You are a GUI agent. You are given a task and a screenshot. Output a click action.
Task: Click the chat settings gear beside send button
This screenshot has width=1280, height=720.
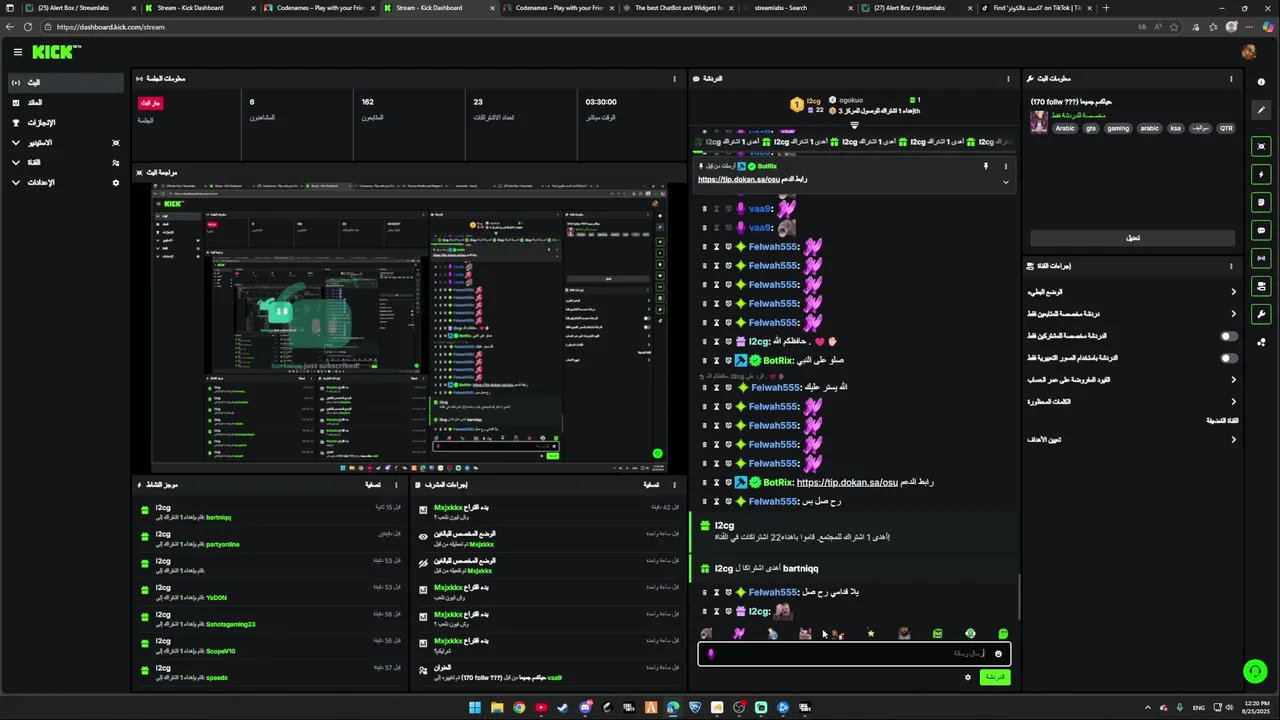[967, 677]
